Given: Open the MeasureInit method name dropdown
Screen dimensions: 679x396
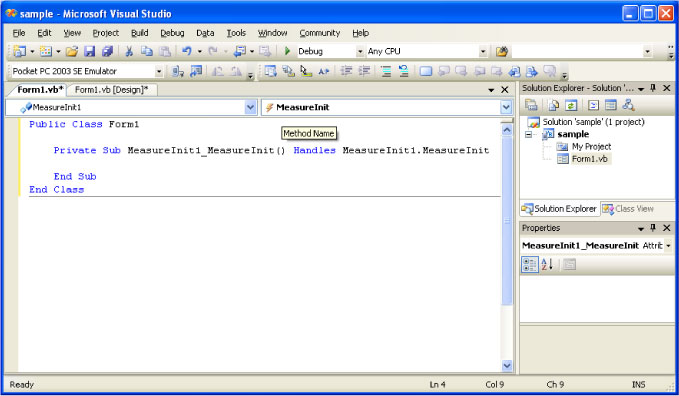Looking at the screenshot, I should coord(506,107).
